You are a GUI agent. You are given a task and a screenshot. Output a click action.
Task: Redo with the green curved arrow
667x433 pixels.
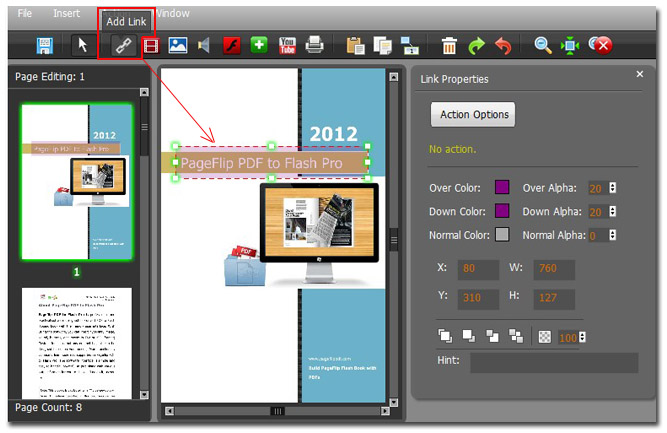476,46
